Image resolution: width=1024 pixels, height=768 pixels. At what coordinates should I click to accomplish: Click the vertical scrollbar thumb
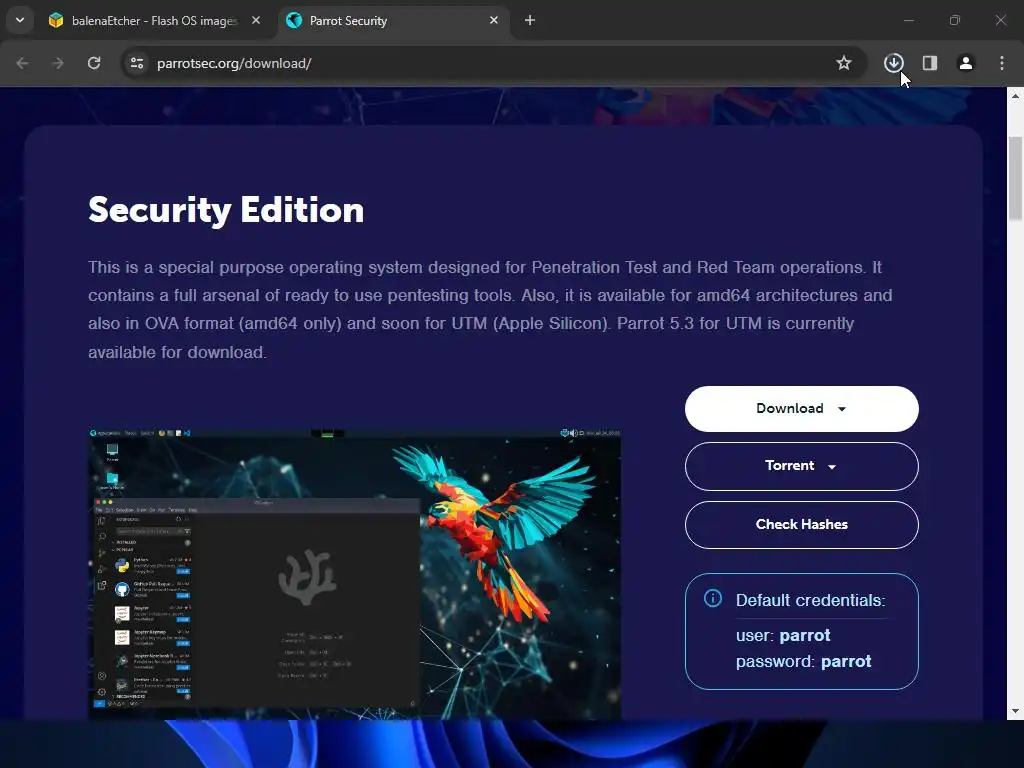(1015, 179)
